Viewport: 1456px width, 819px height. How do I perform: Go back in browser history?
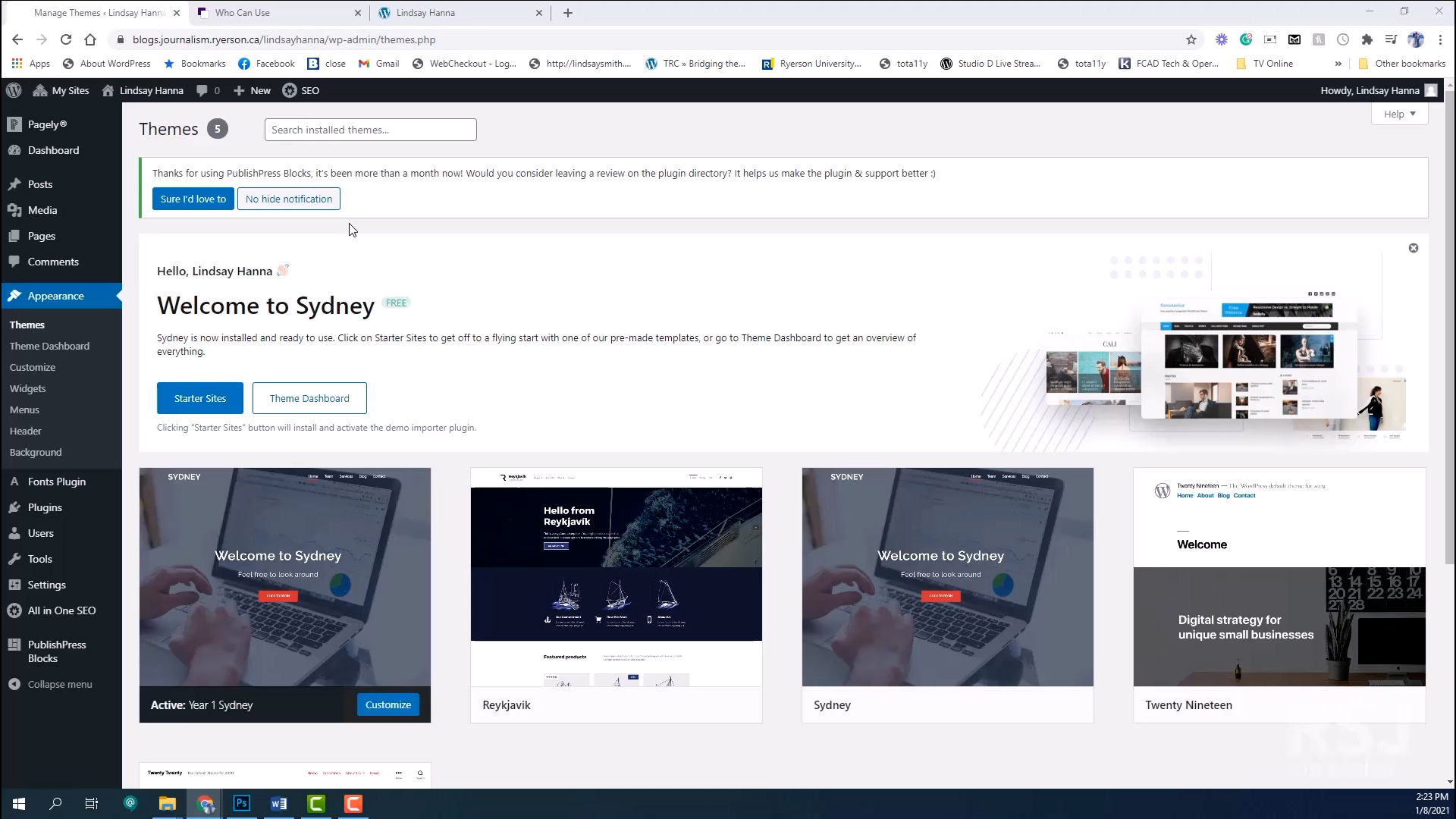point(17,39)
